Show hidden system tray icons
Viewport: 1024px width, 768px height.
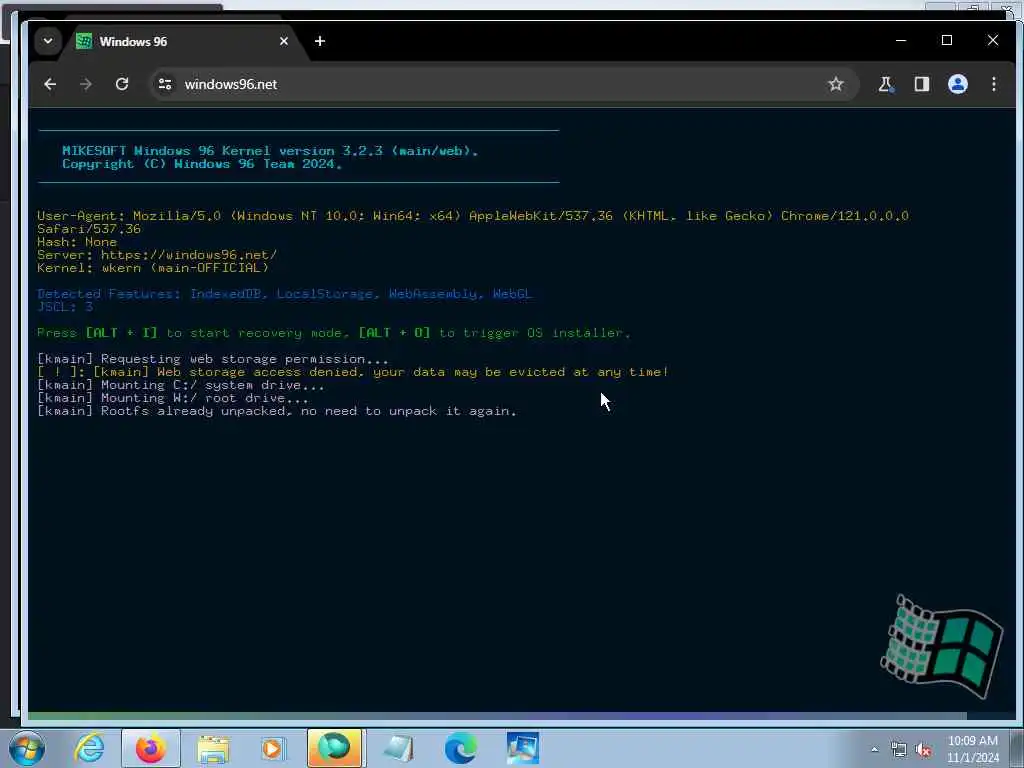coord(874,750)
